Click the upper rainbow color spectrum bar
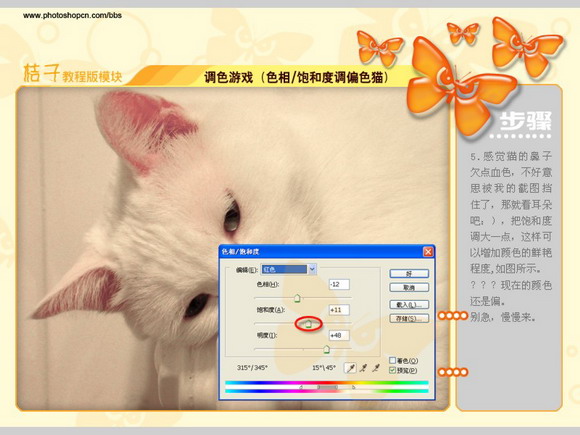 coord(327,383)
